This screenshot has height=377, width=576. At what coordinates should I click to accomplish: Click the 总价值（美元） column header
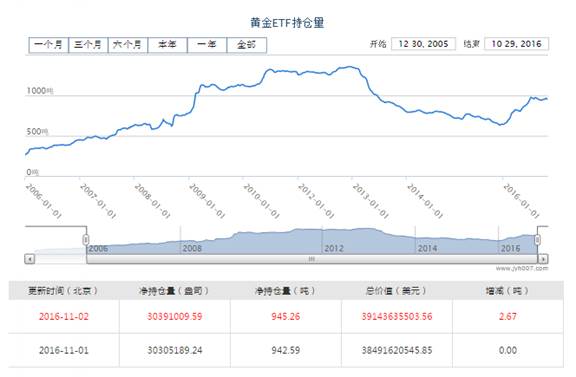(396, 291)
